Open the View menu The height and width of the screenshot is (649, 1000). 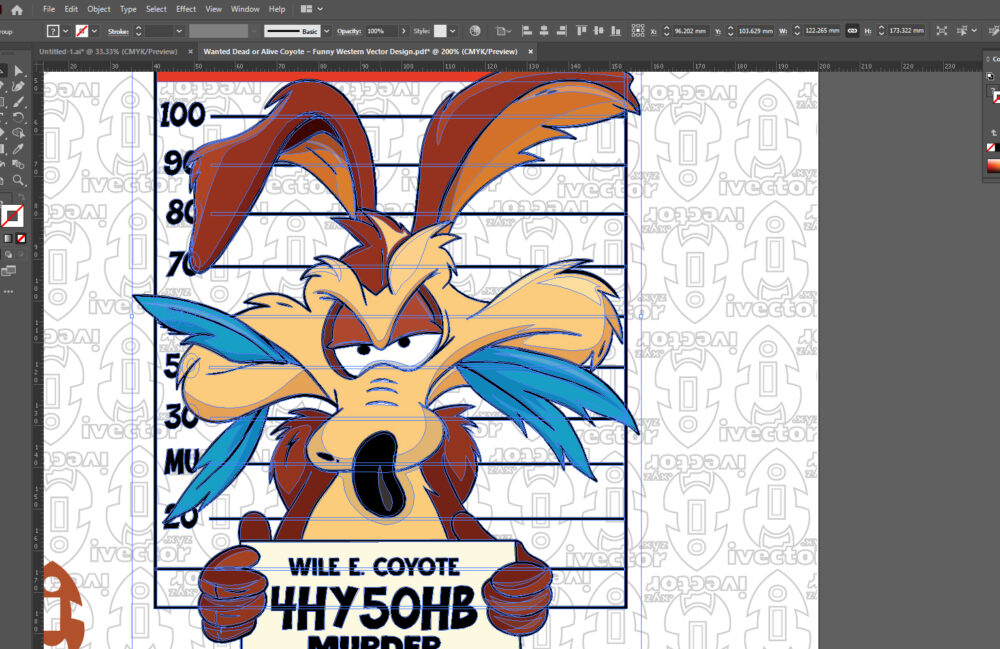pos(214,9)
